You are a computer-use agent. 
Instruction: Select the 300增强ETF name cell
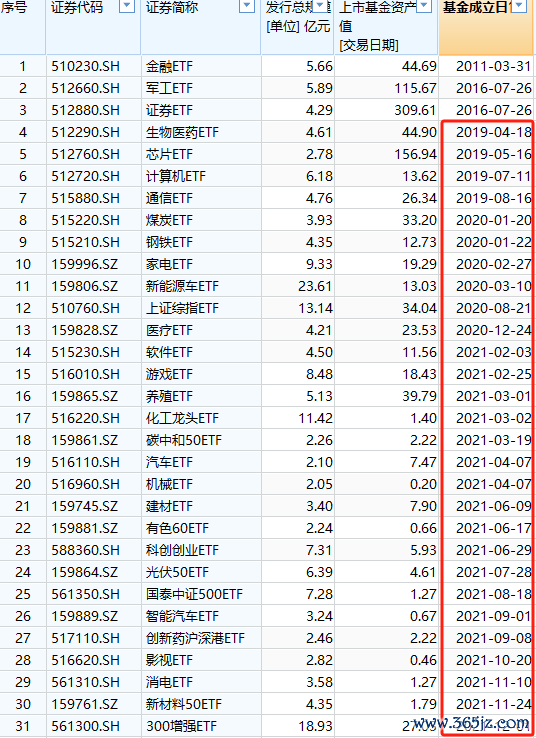tap(201, 726)
